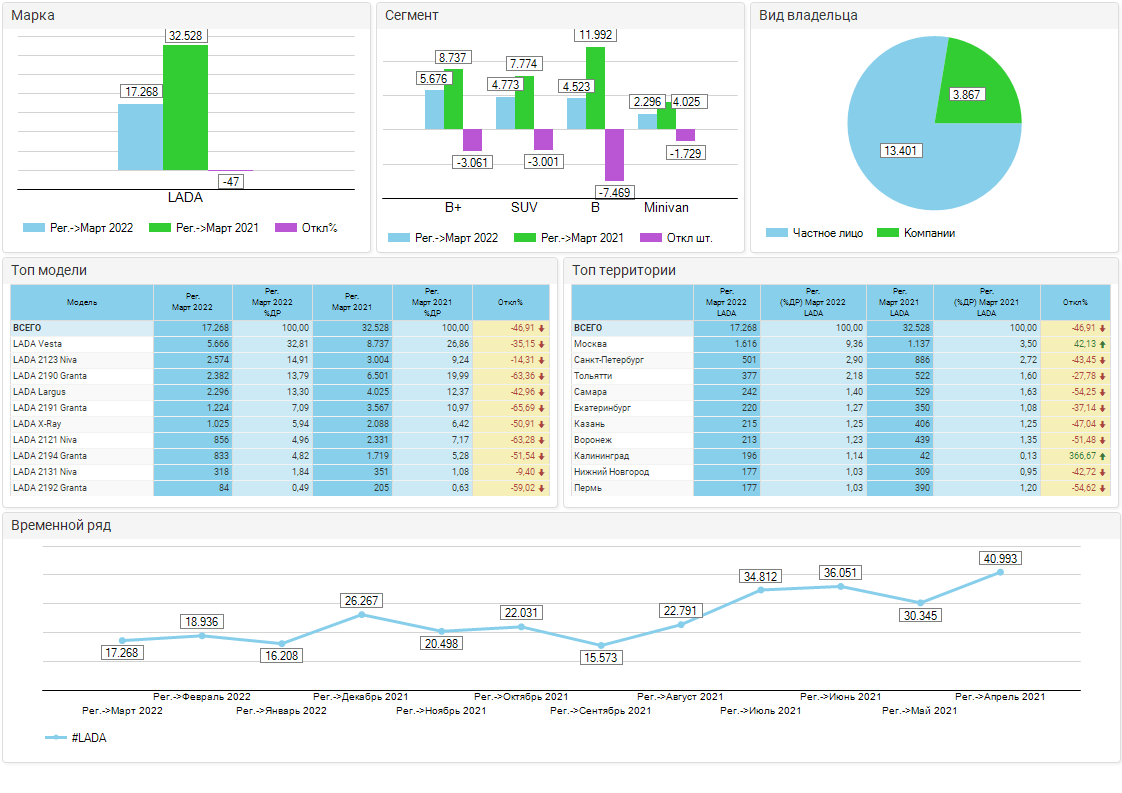Select the LADA 2123 Niva model row
The width and height of the screenshot is (1122, 793).
point(80,360)
